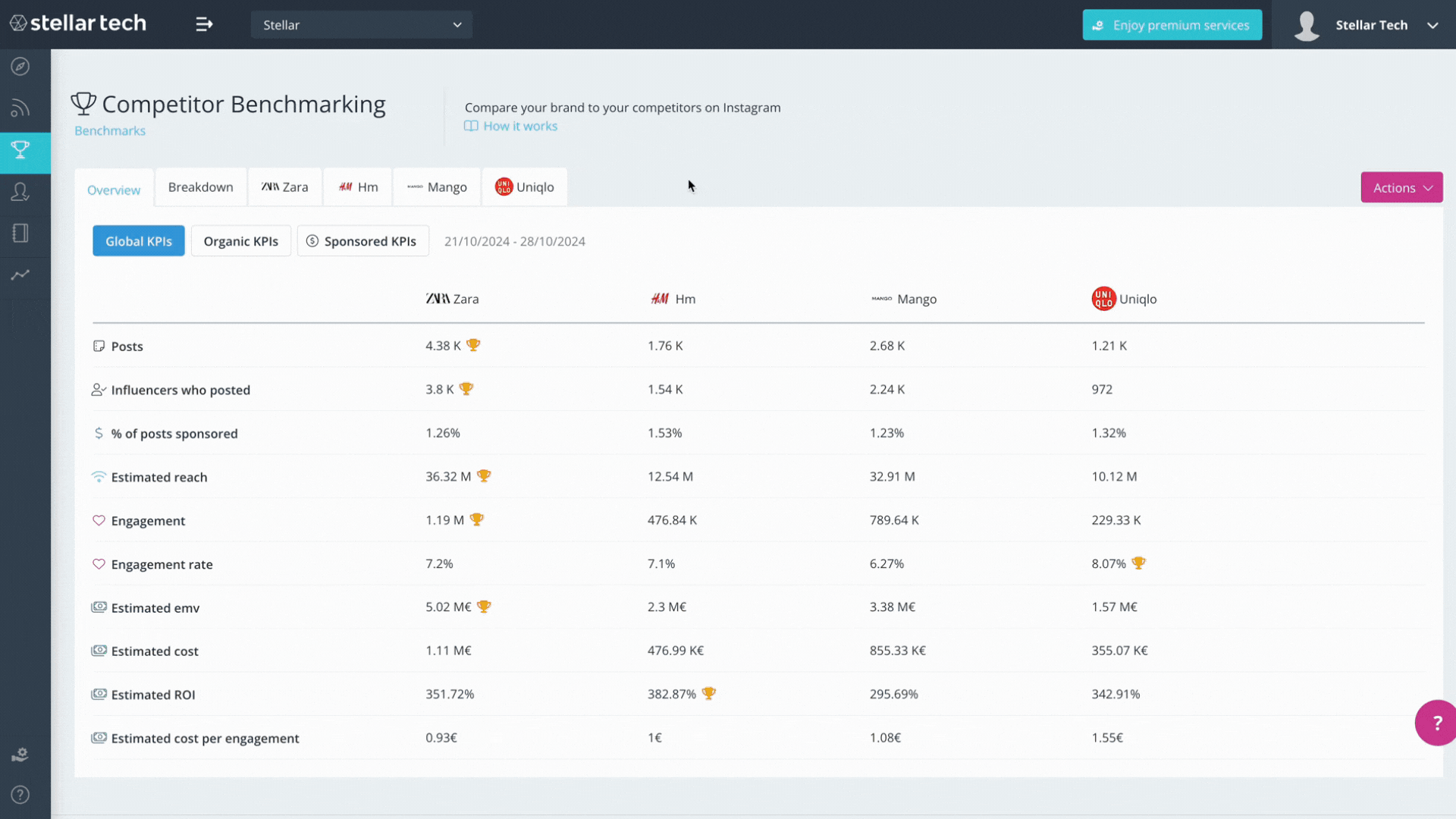Screen dimensions: 1456x819
Task: Click the date range 21/10/2024 - 28/10/2024
Action: [x=515, y=241]
